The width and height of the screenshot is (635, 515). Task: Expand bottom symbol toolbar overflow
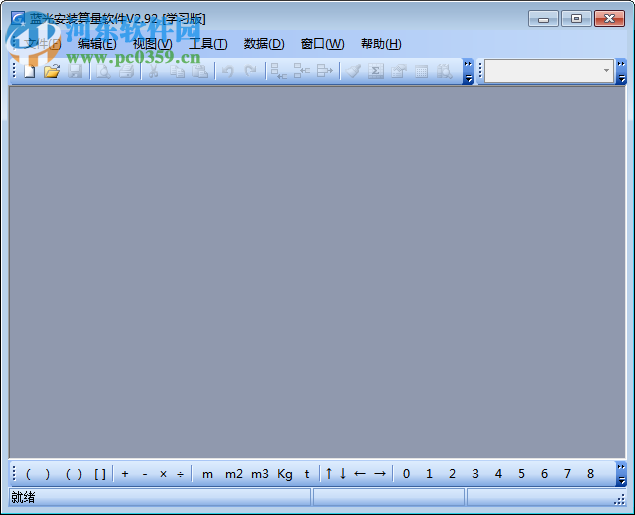point(621,474)
